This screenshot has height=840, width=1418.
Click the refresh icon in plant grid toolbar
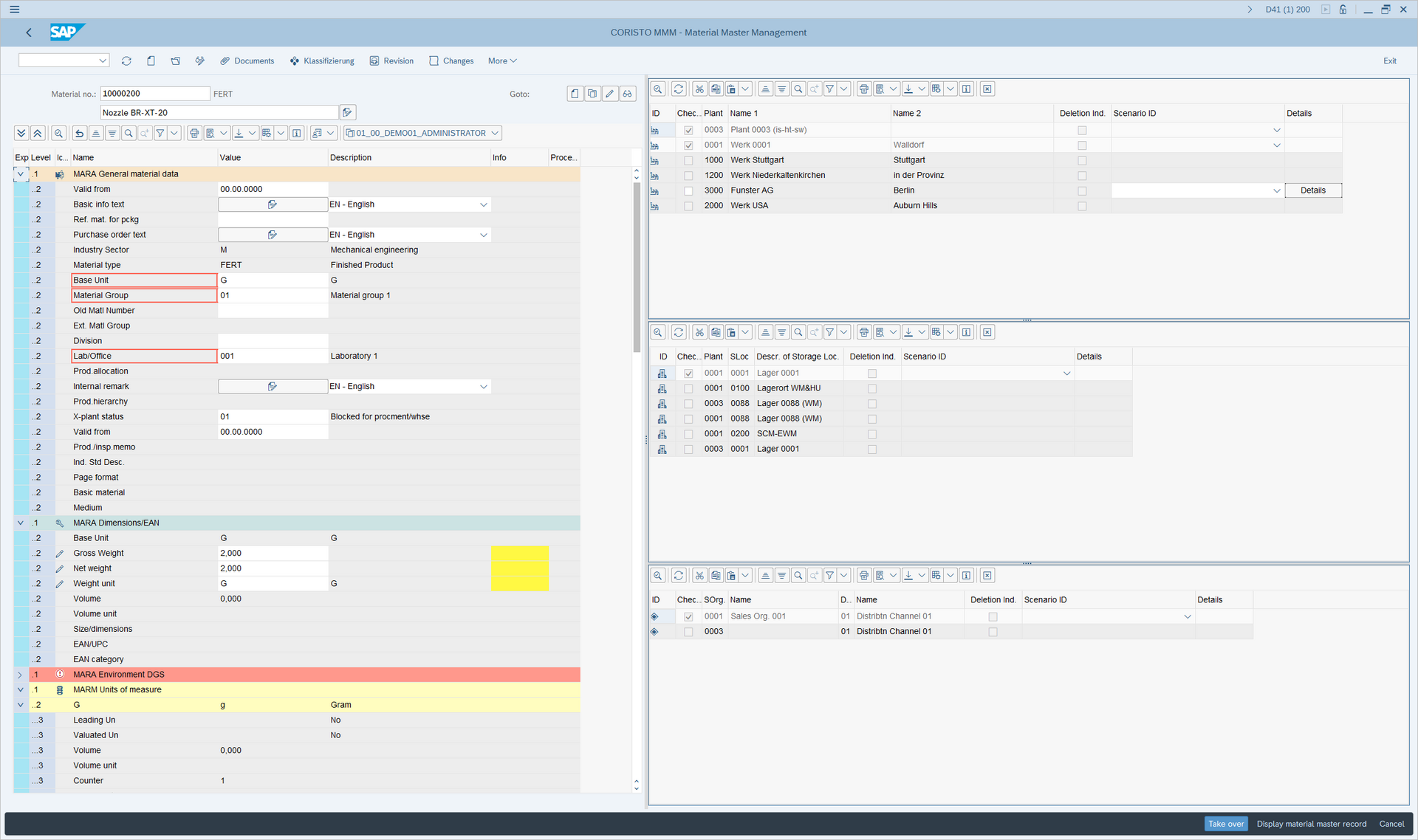pyautogui.click(x=679, y=89)
